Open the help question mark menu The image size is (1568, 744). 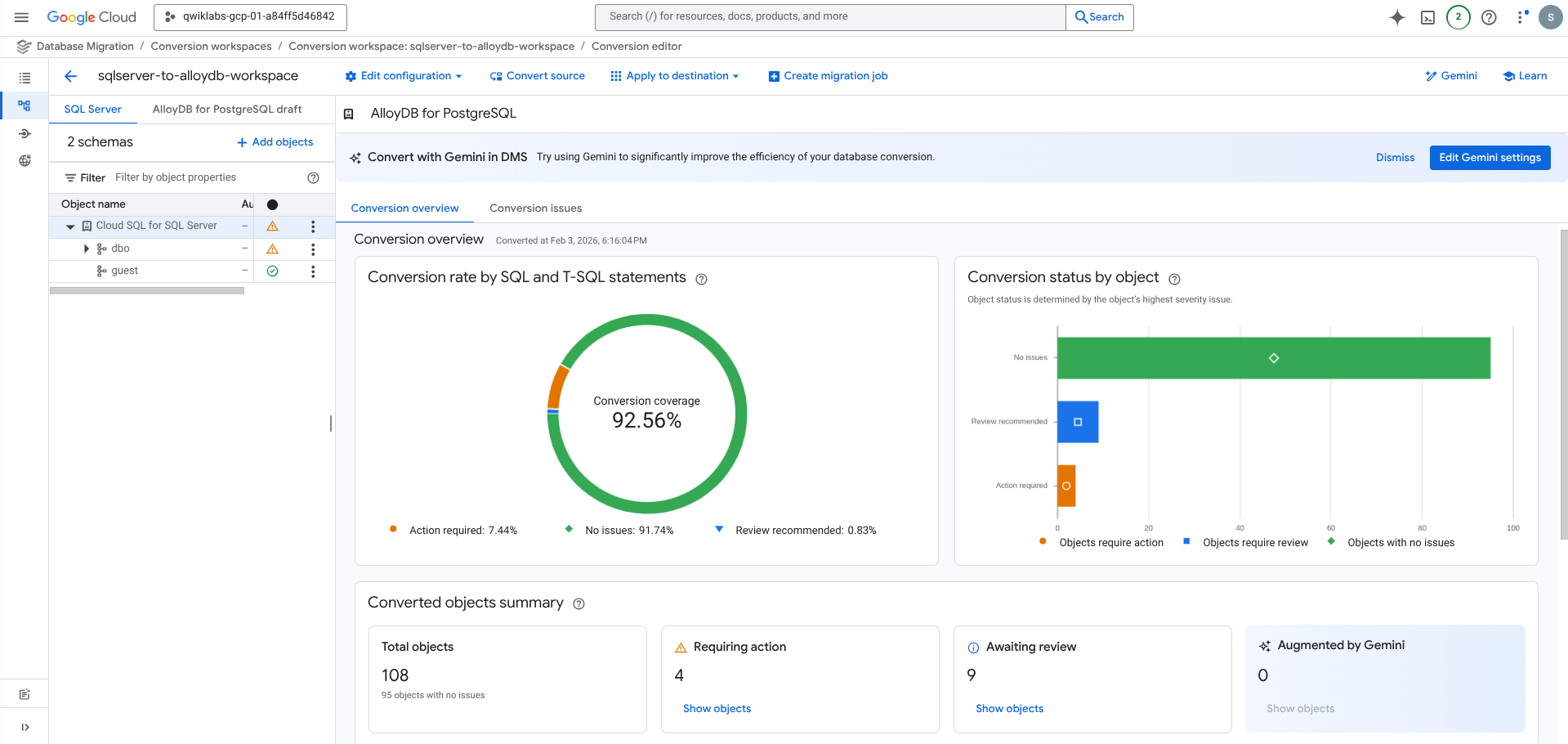[1489, 17]
